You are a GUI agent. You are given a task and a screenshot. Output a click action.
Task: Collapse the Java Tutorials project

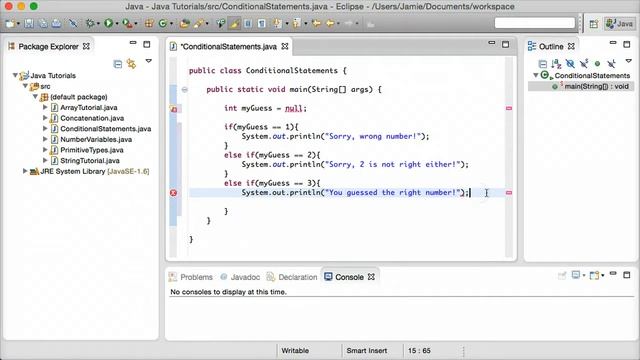click(x=15, y=75)
